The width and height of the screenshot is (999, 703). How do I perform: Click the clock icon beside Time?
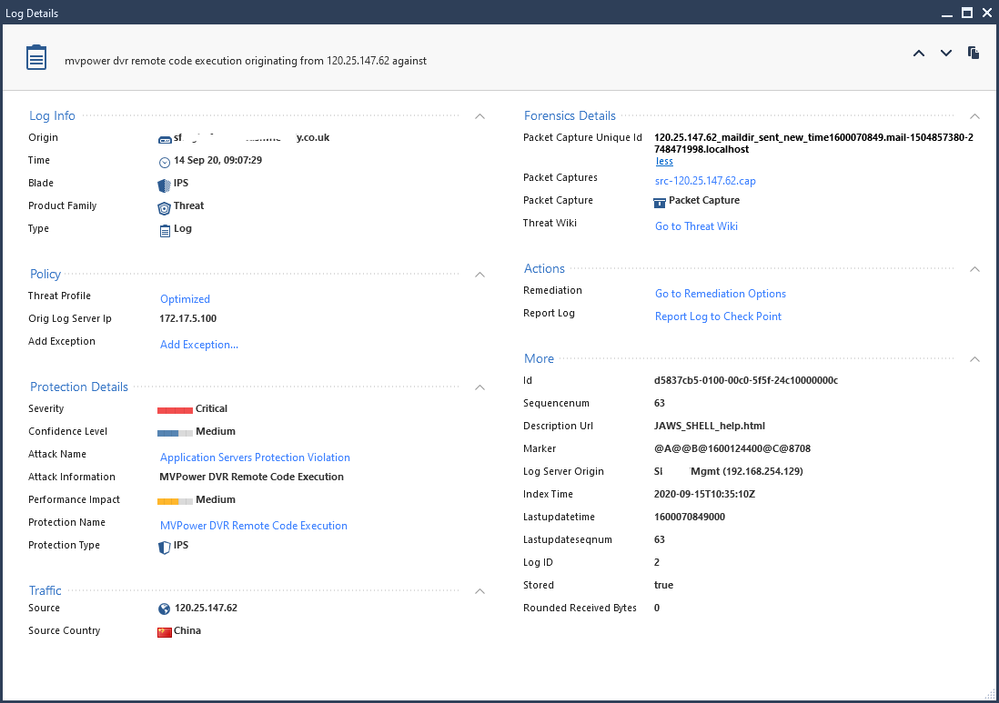[164, 162]
